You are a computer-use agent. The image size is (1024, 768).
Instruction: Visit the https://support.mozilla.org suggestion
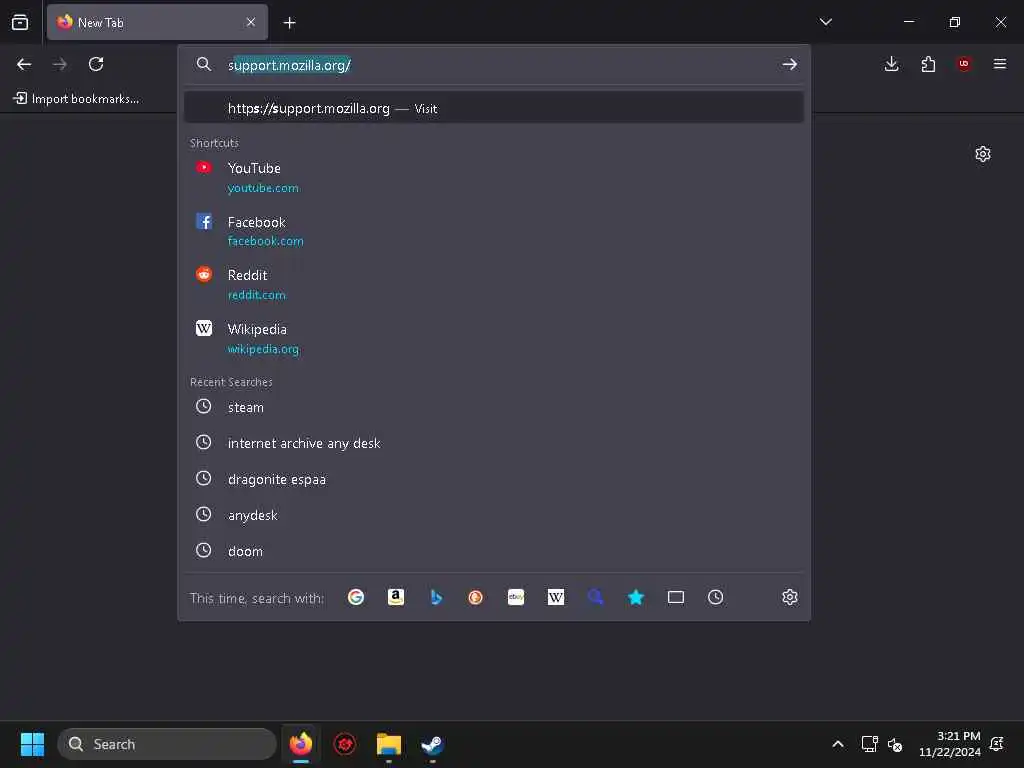click(494, 108)
